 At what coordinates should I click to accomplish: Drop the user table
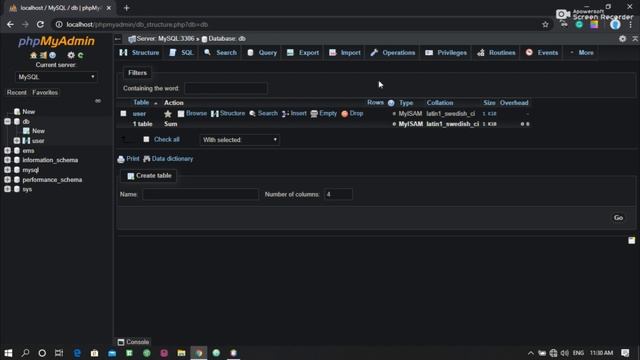click(352, 113)
